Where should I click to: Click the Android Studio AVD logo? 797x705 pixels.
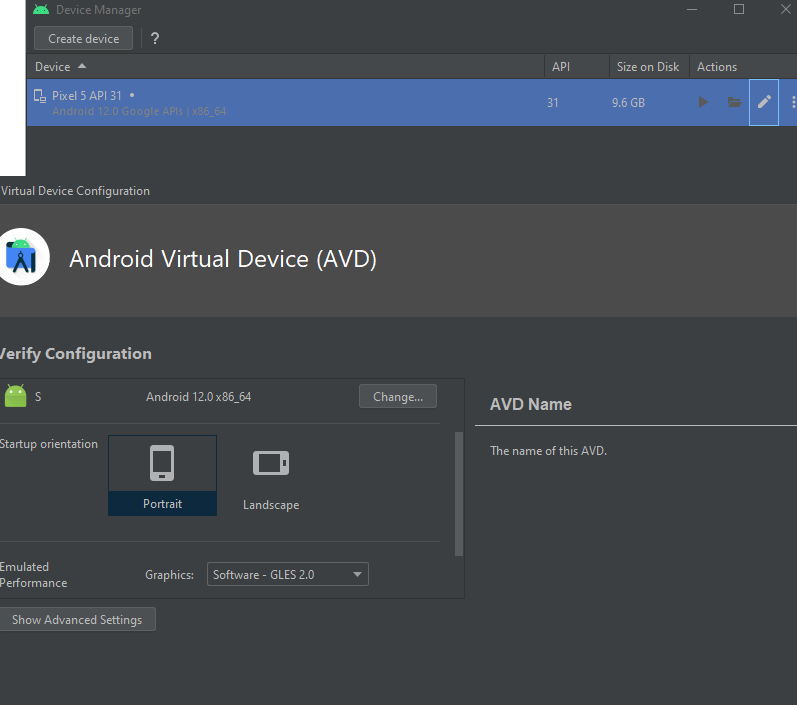[x=21, y=257]
